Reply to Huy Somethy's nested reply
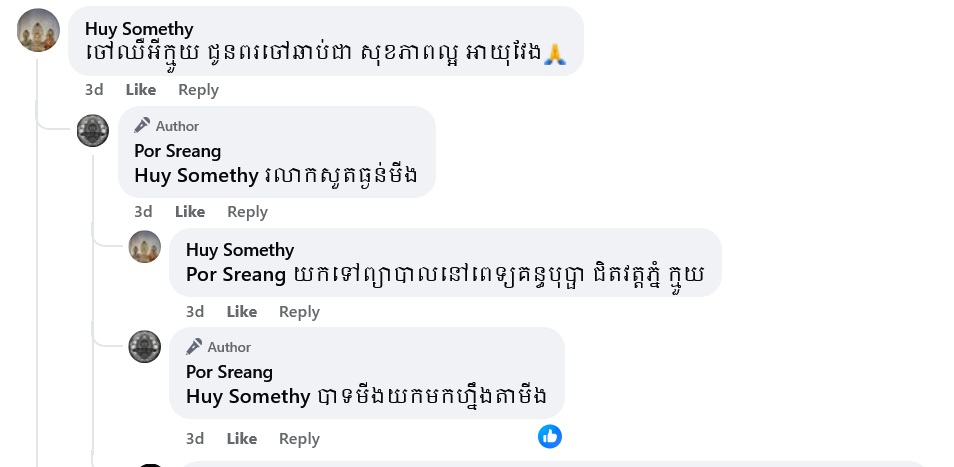The image size is (954, 467). pyautogui.click(x=299, y=312)
